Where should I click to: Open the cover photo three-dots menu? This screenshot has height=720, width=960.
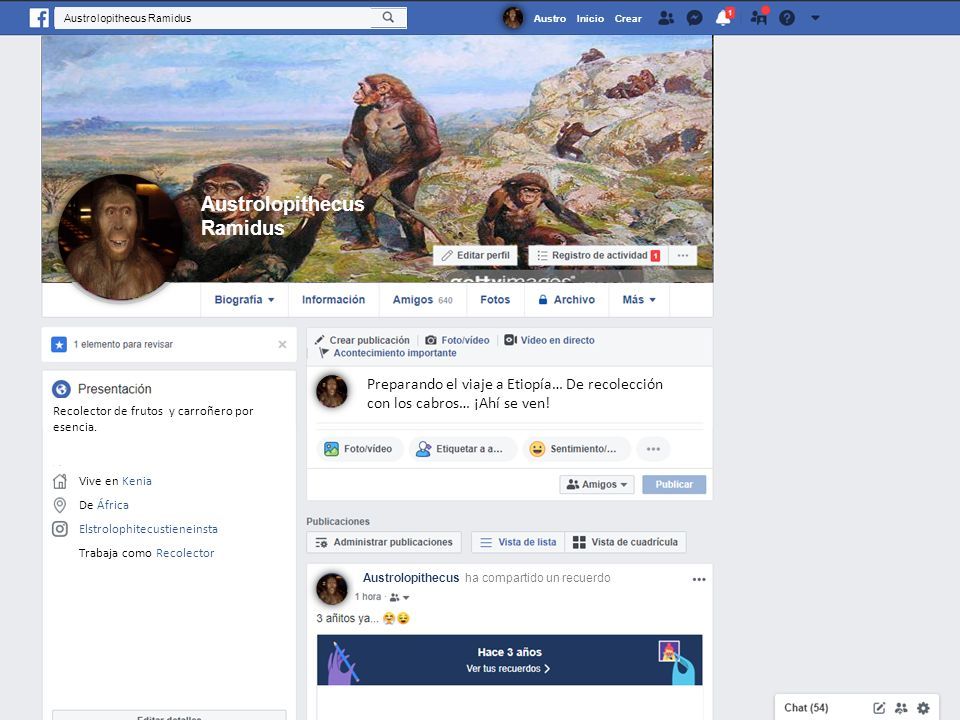pos(683,255)
